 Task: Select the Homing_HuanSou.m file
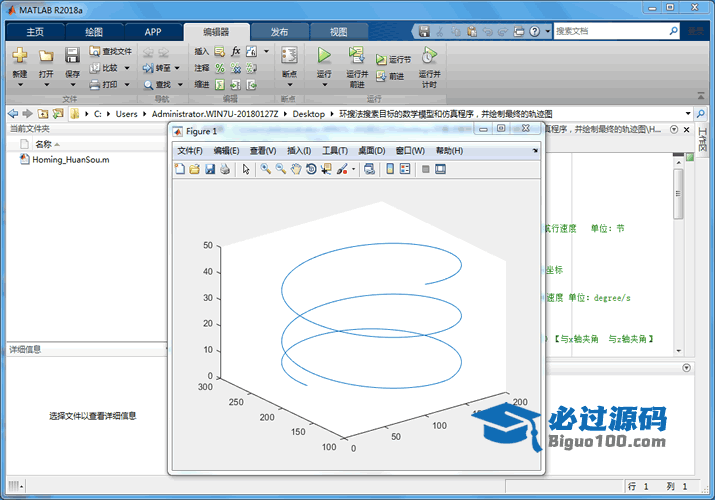[70, 159]
